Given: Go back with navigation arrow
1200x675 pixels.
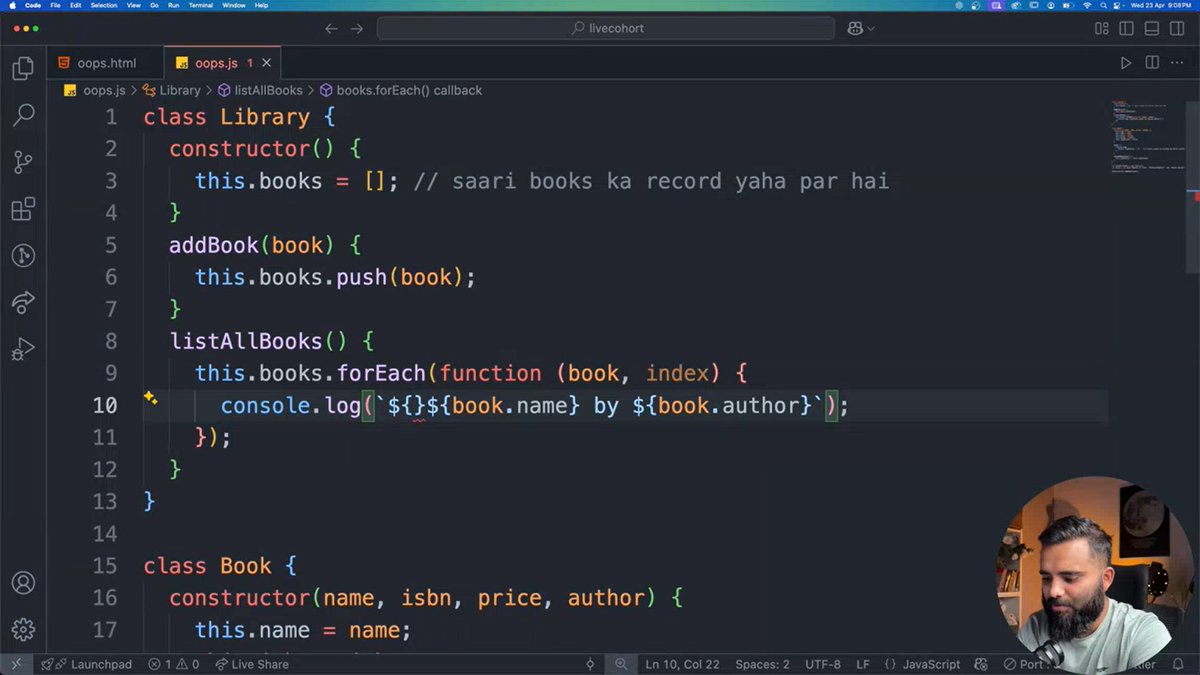Looking at the screenshot, I should pos(331,28).
